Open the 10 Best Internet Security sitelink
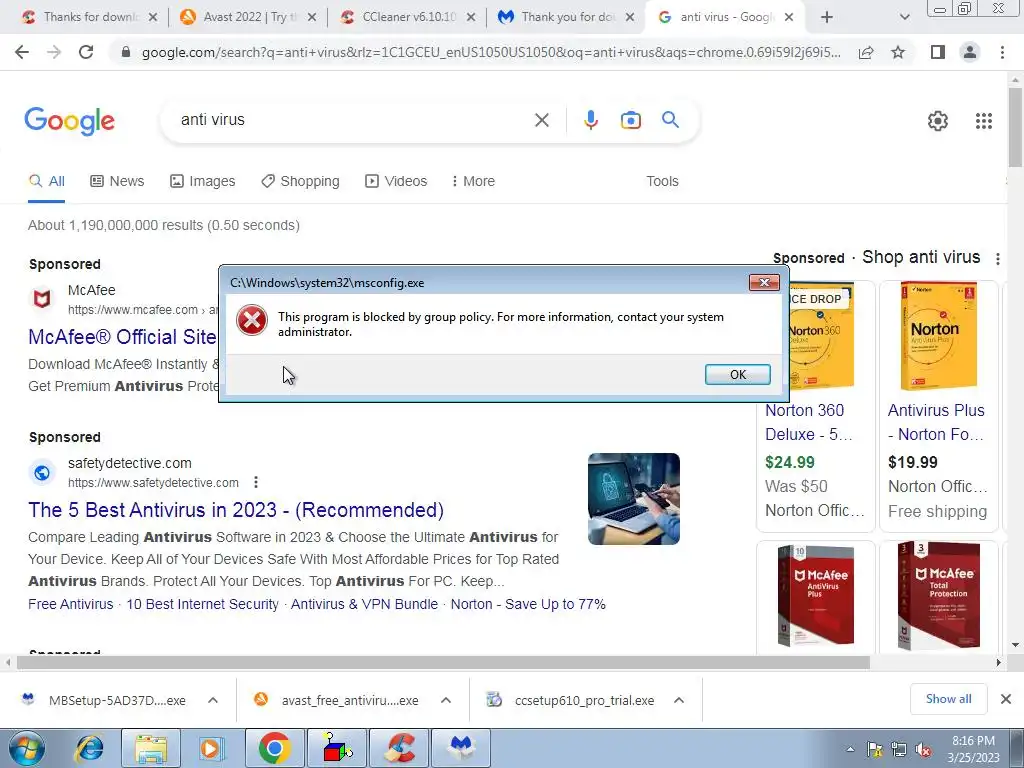Image resolution: width=1024 pixels, height=768 pixels. click(x=202, y=604)
